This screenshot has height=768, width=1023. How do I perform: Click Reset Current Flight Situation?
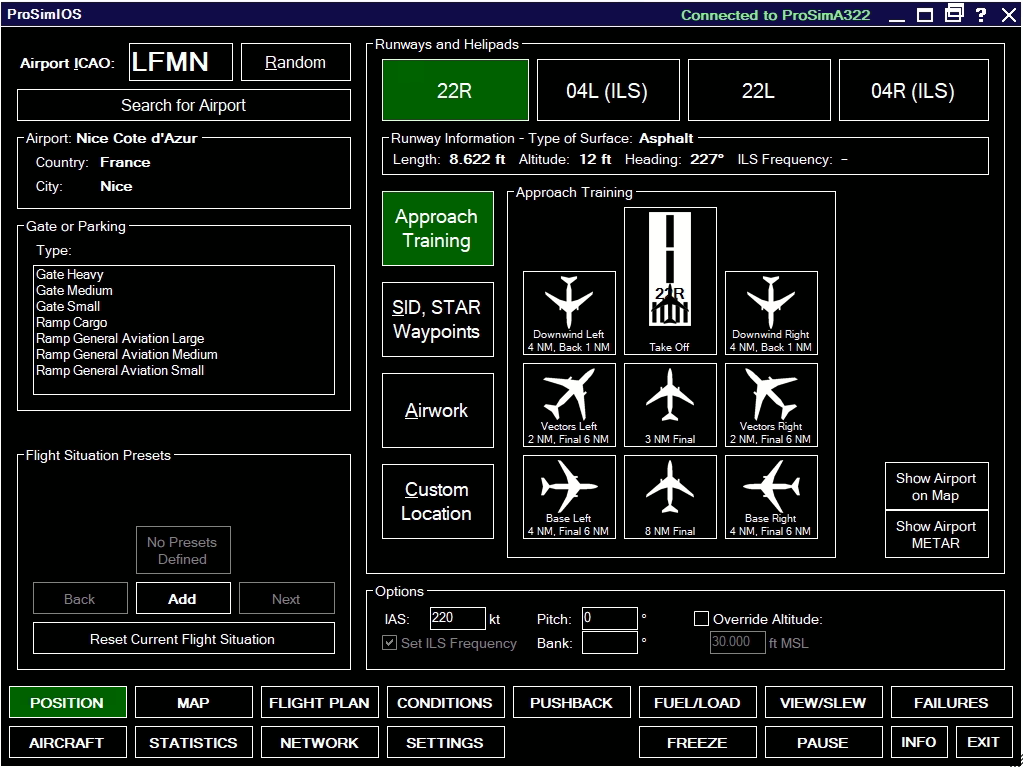(x=183, y=639)
